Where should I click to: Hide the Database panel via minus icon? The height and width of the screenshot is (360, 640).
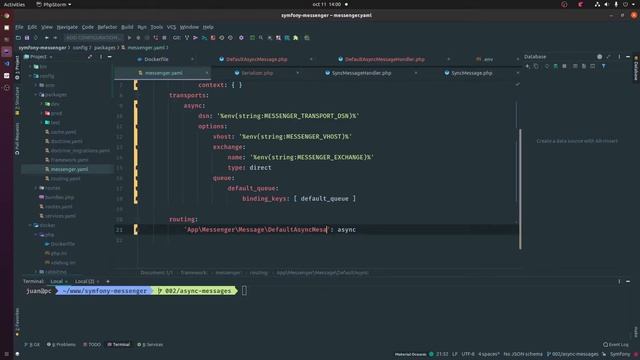coord(628,57)
